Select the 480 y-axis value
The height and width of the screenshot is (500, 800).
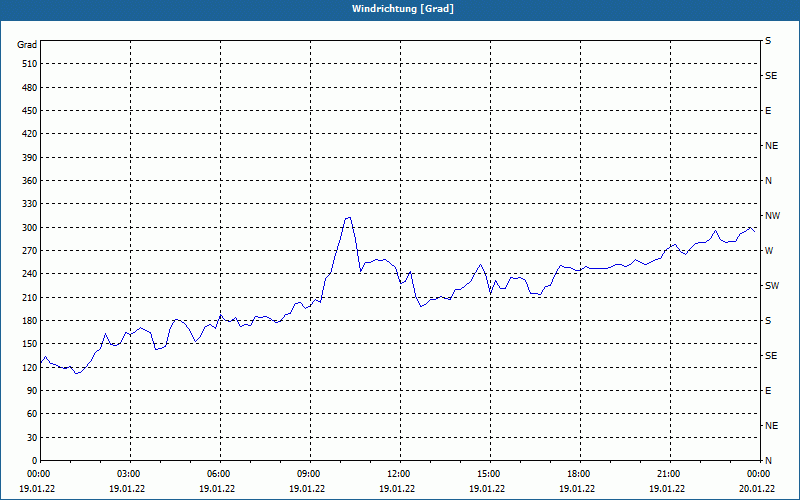point(30,87)
